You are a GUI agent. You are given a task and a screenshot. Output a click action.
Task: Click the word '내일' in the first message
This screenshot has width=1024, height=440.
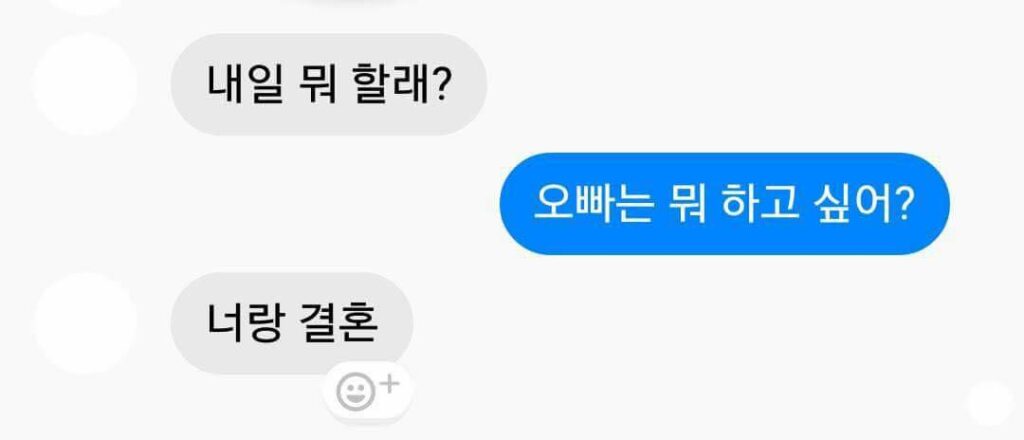tap(245, 85)
